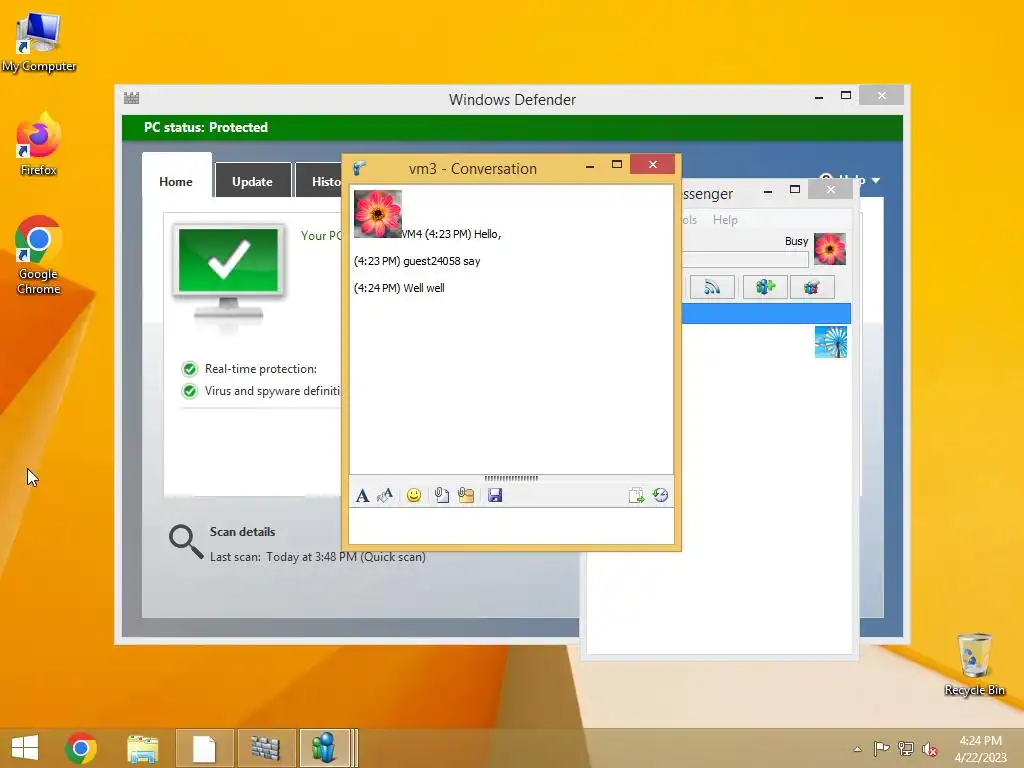Click the Action Center flag tray icon
The width and height of the screenshot is (1024, 768).
click(881, 748)
